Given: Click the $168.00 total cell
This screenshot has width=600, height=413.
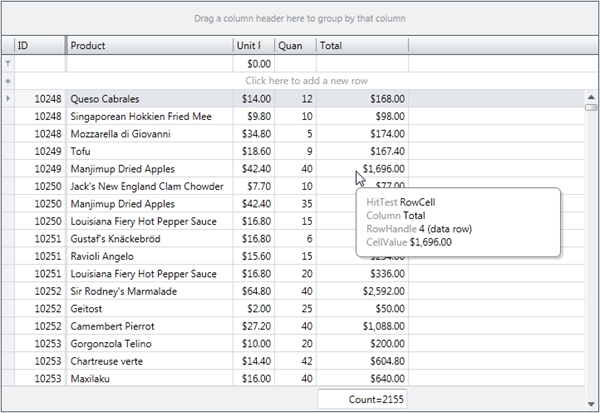Looking at the screenshot, I should pyautogui.click(x=362, y=99).
